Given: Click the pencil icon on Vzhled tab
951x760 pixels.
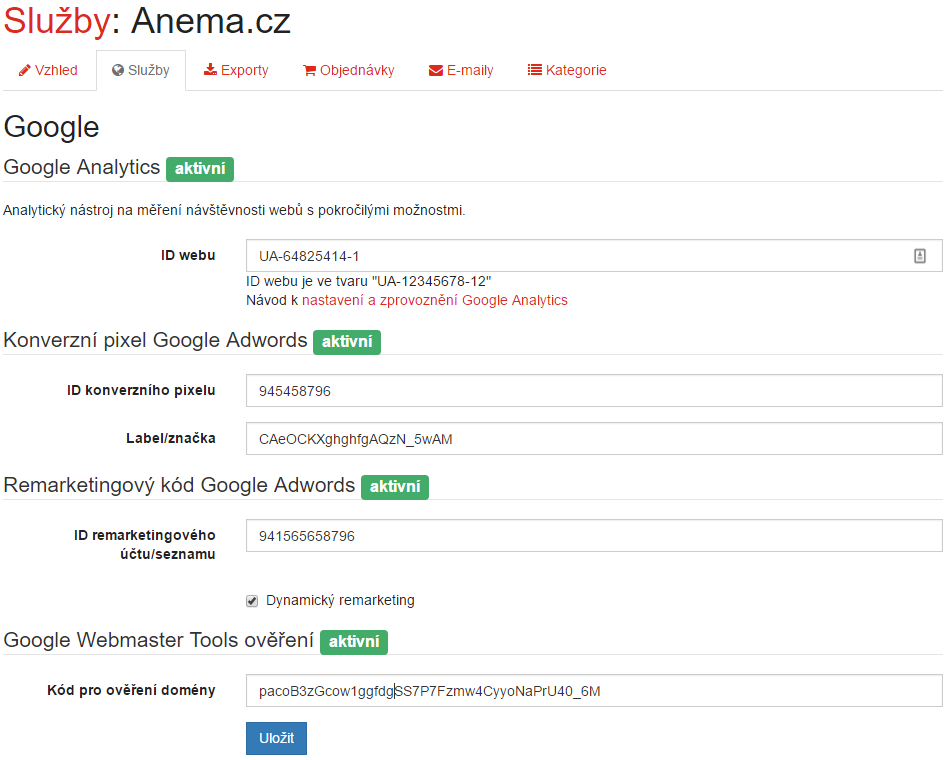Looking at the screenshot, I should tap(24, 70).
